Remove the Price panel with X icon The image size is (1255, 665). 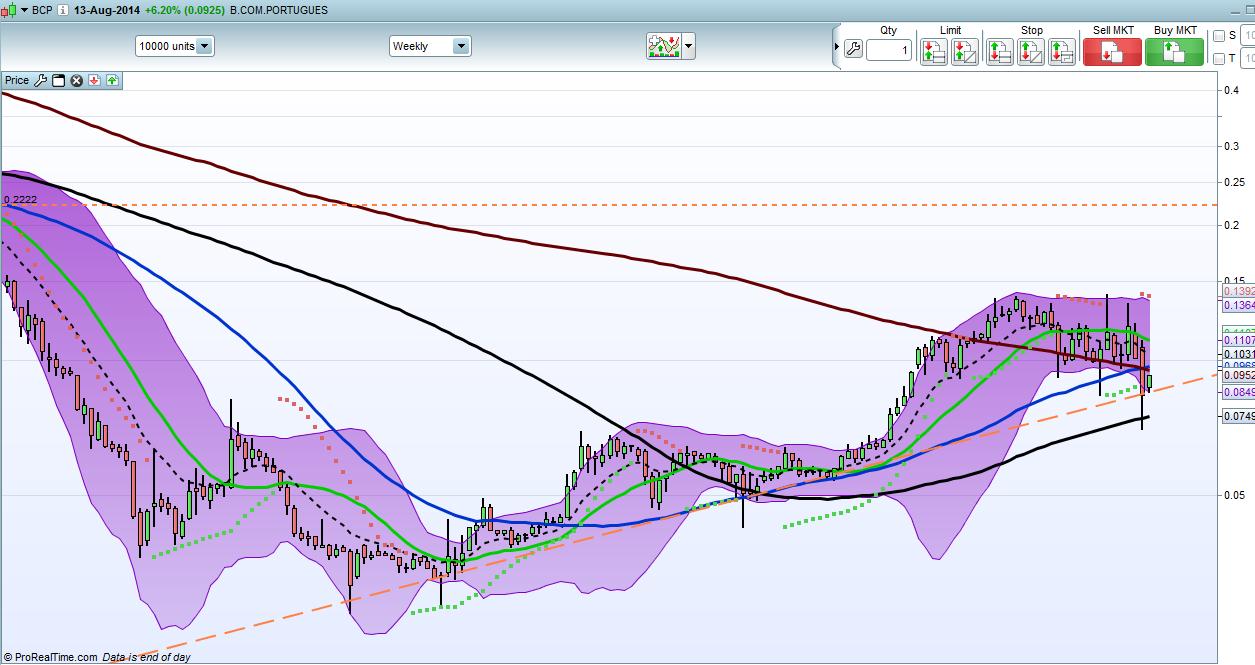[76, 80]
